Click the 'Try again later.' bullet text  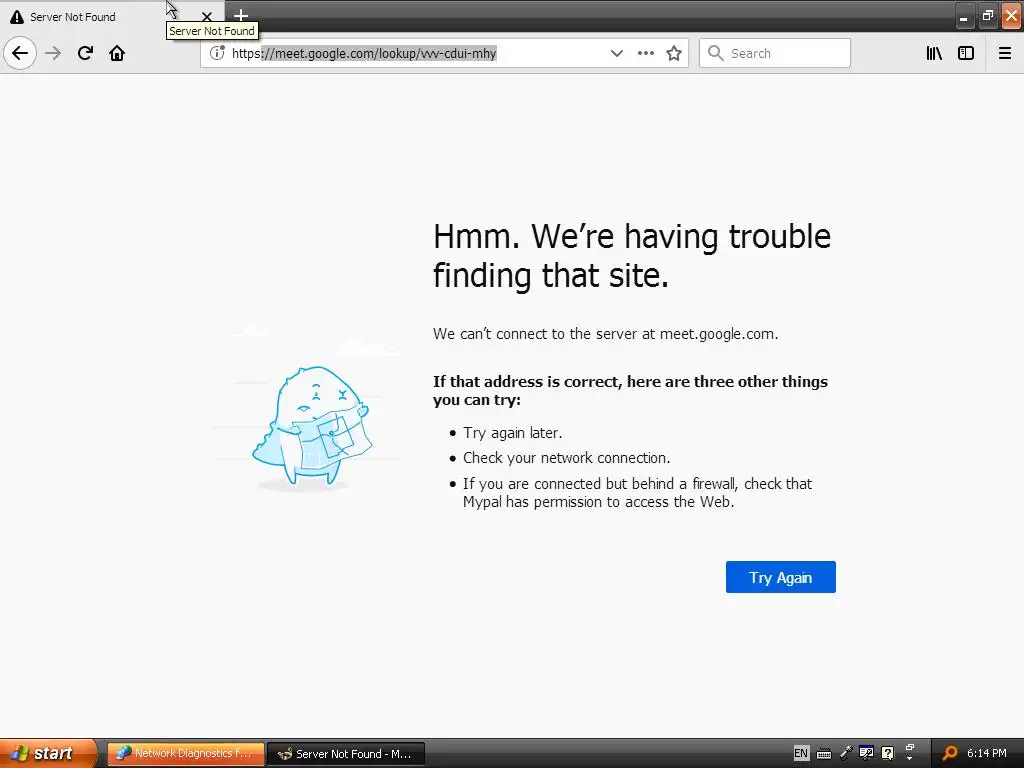[x=513, y=433]
